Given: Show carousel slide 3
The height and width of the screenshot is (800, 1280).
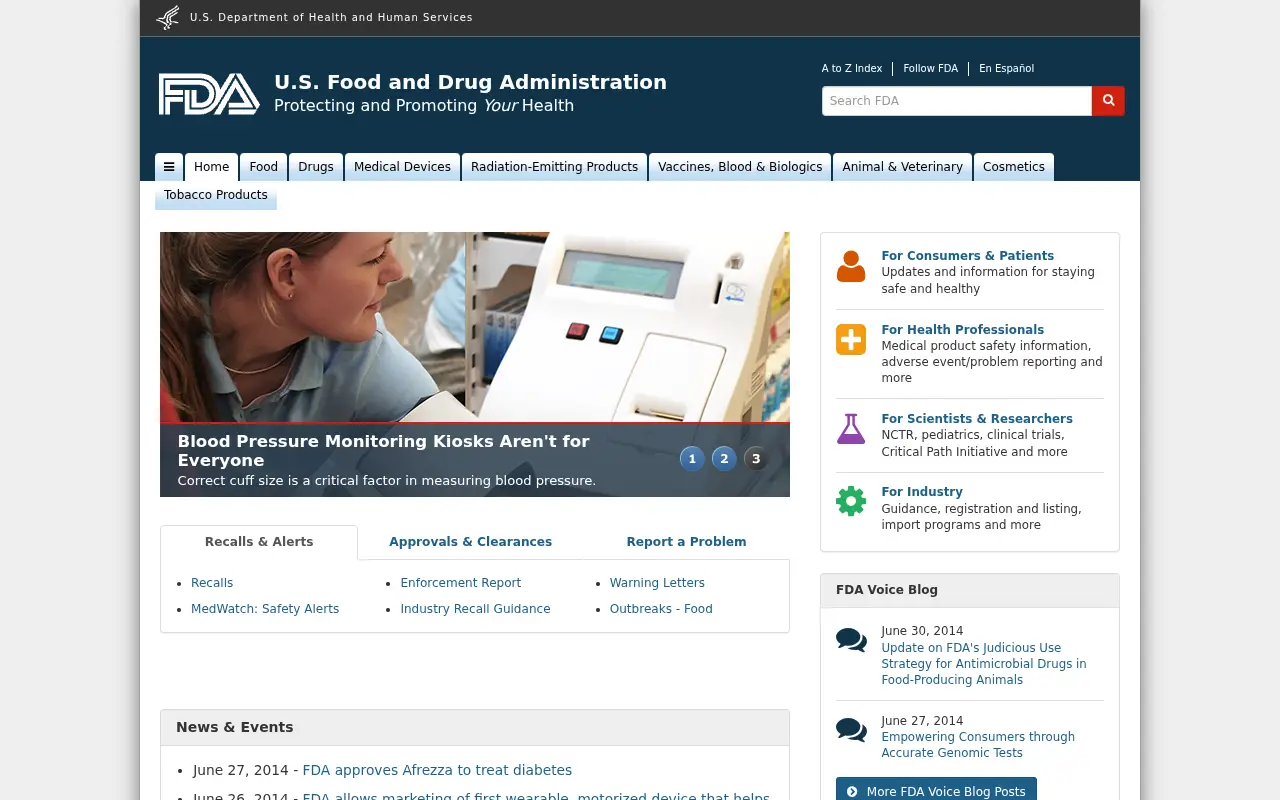Looking at the screenshot, I should pos(756,459).
